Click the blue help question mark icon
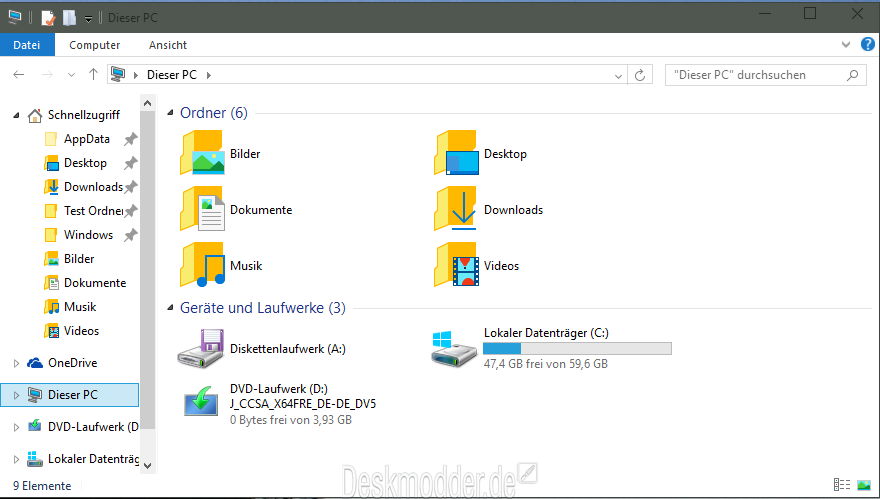This screenshot has height=499, width=880. pos(867,44)
